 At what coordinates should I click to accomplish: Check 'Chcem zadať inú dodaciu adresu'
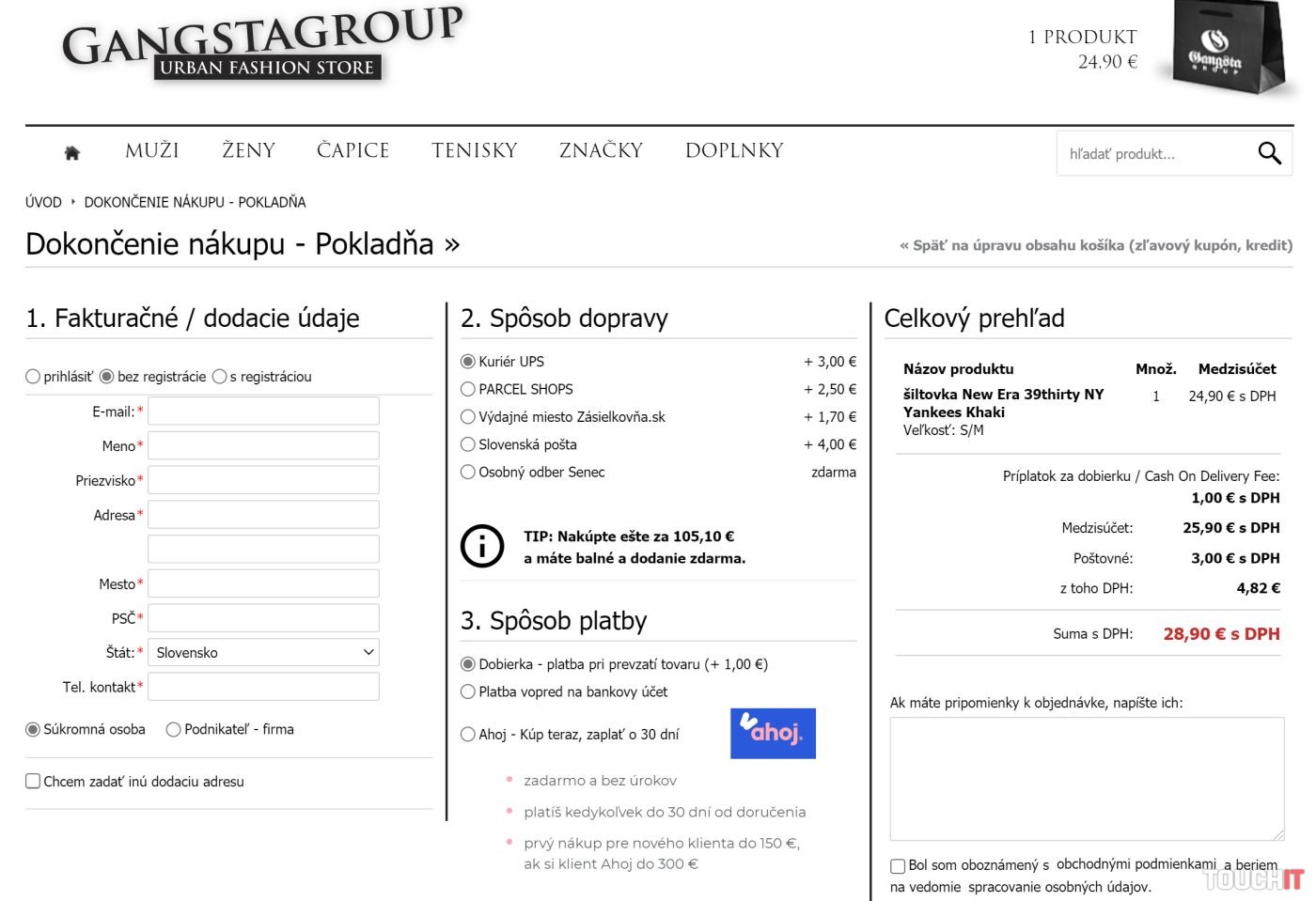click(x=33, y=781)
